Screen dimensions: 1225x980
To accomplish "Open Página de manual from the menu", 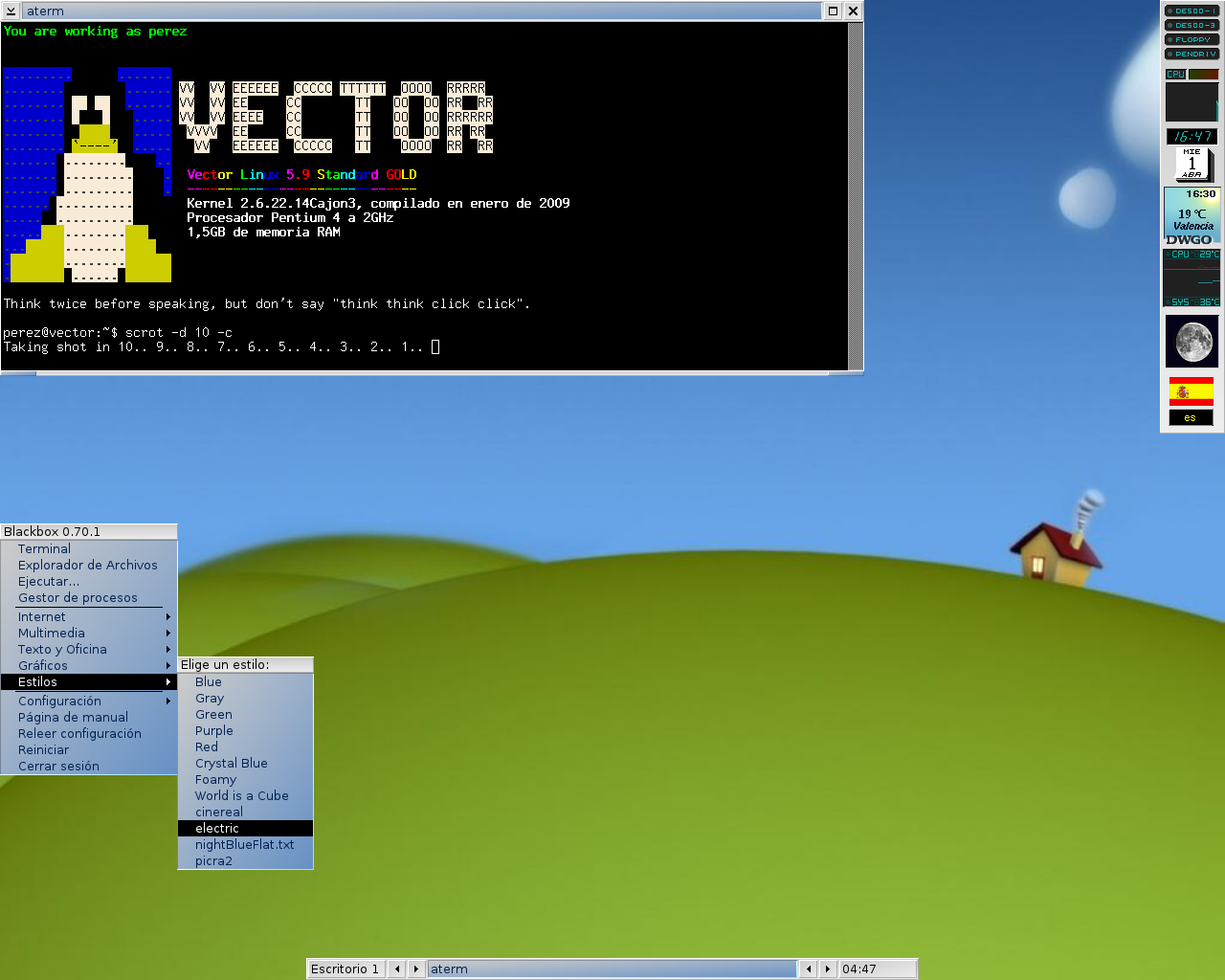I will click(x=89, y=718).
